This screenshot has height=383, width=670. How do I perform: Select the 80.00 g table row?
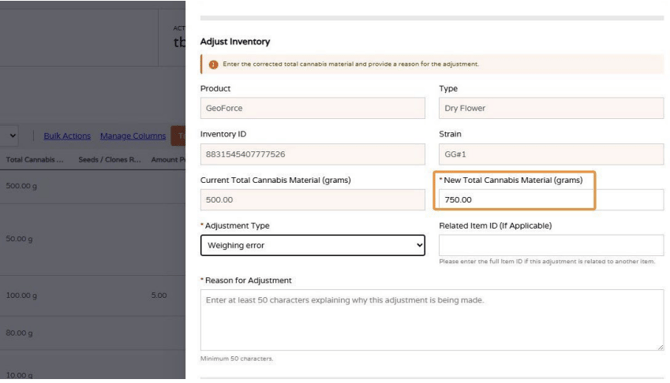coord(93,333)
